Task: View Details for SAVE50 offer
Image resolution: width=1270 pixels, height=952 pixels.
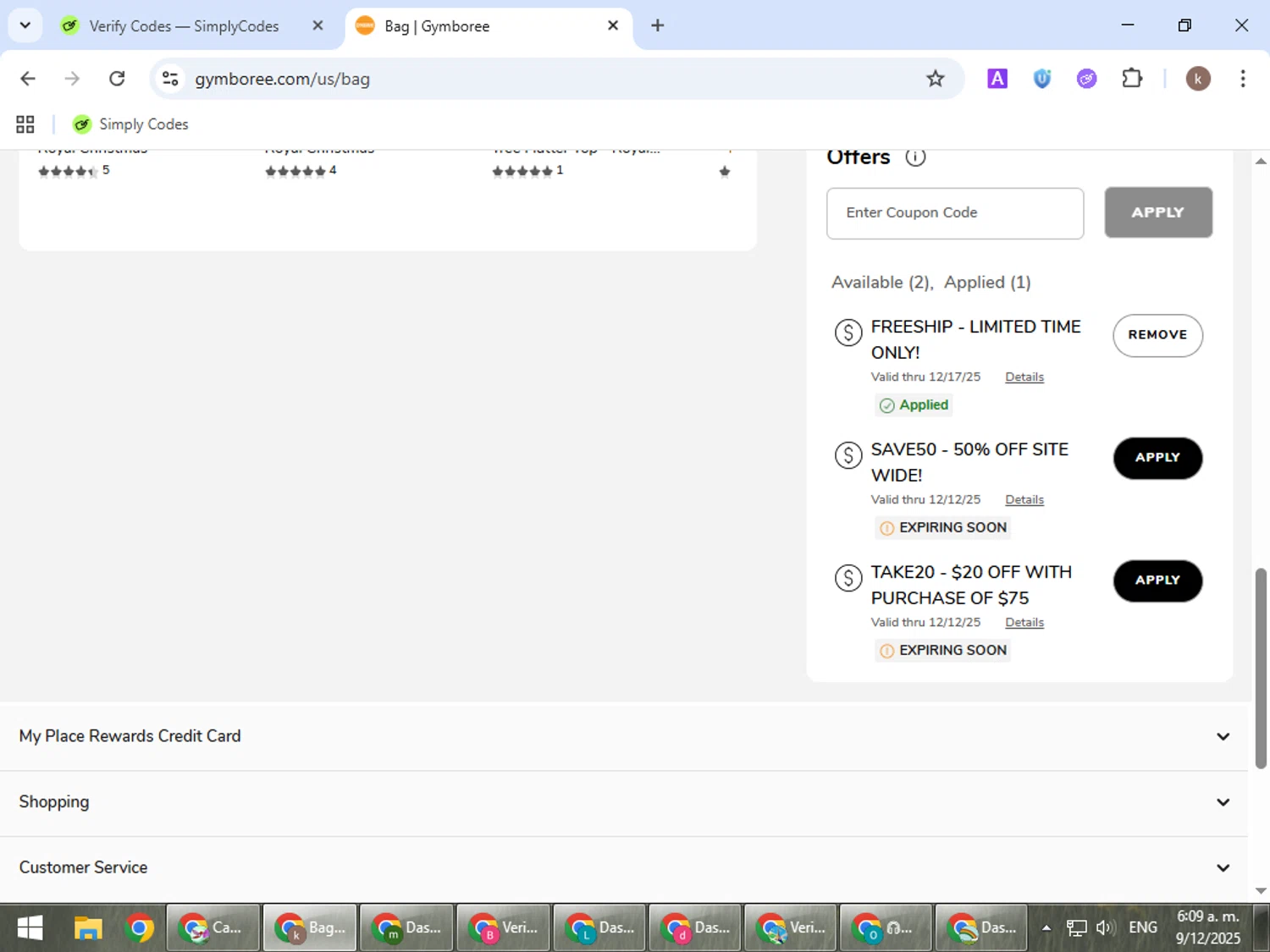Action: click(x=1024, y=500)
